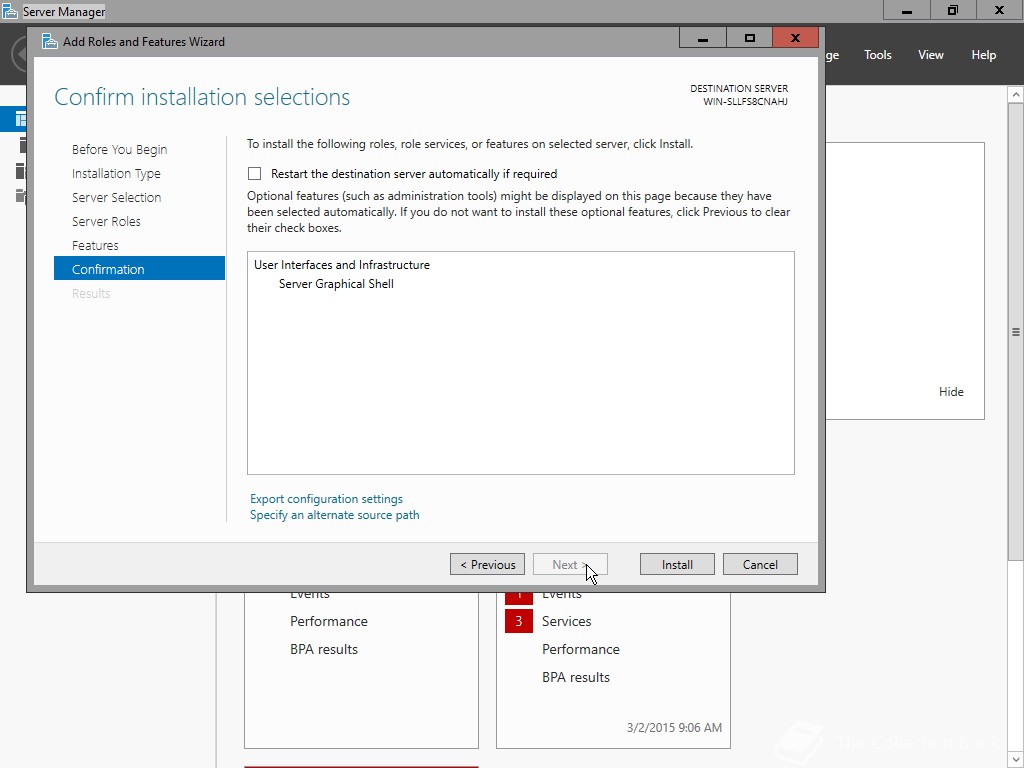Click the 3/2/2015 9:06 AM timestamp

[x=674, y=728]
